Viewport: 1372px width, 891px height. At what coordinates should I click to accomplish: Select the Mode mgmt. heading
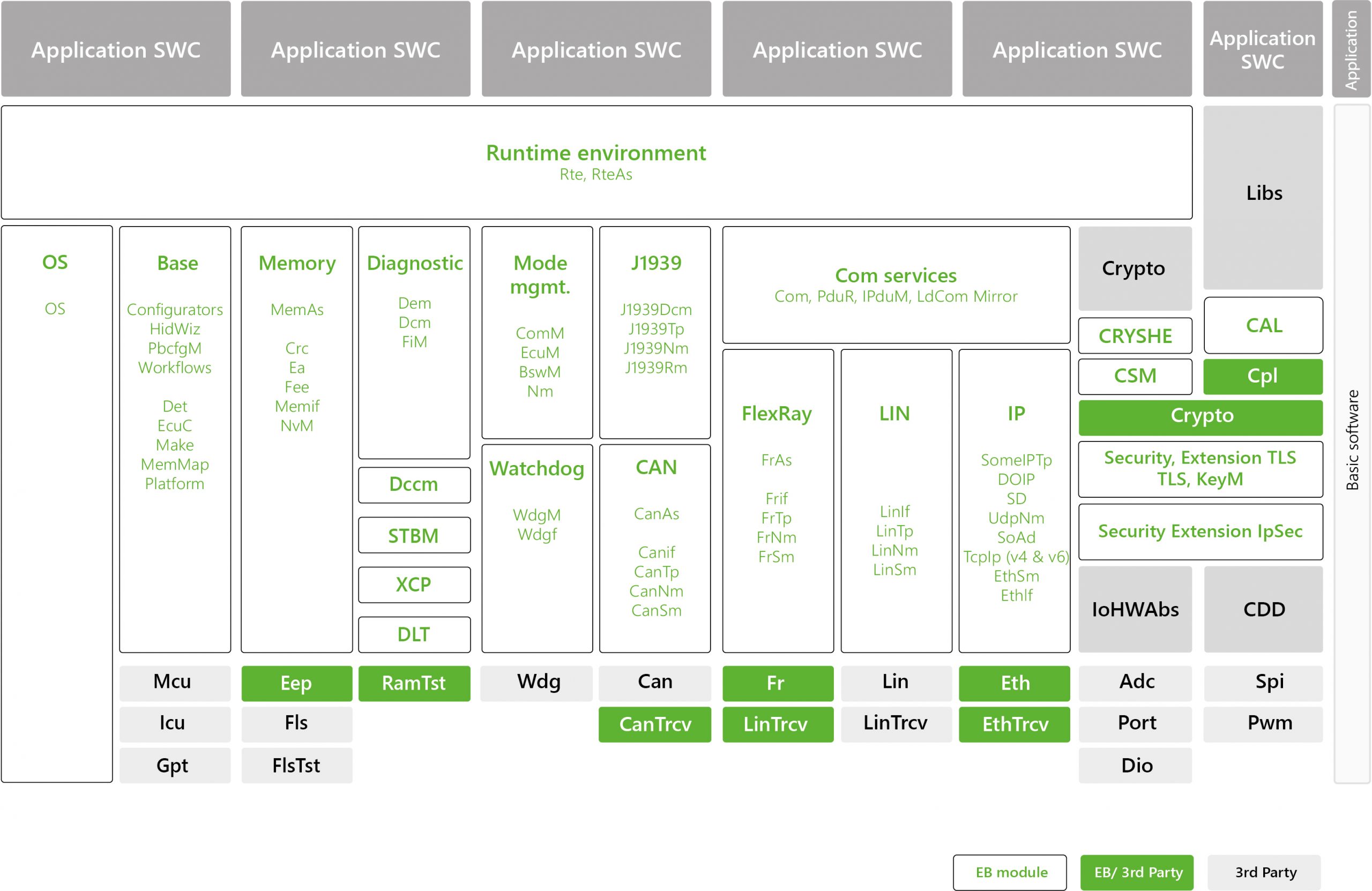click(540, 275)
